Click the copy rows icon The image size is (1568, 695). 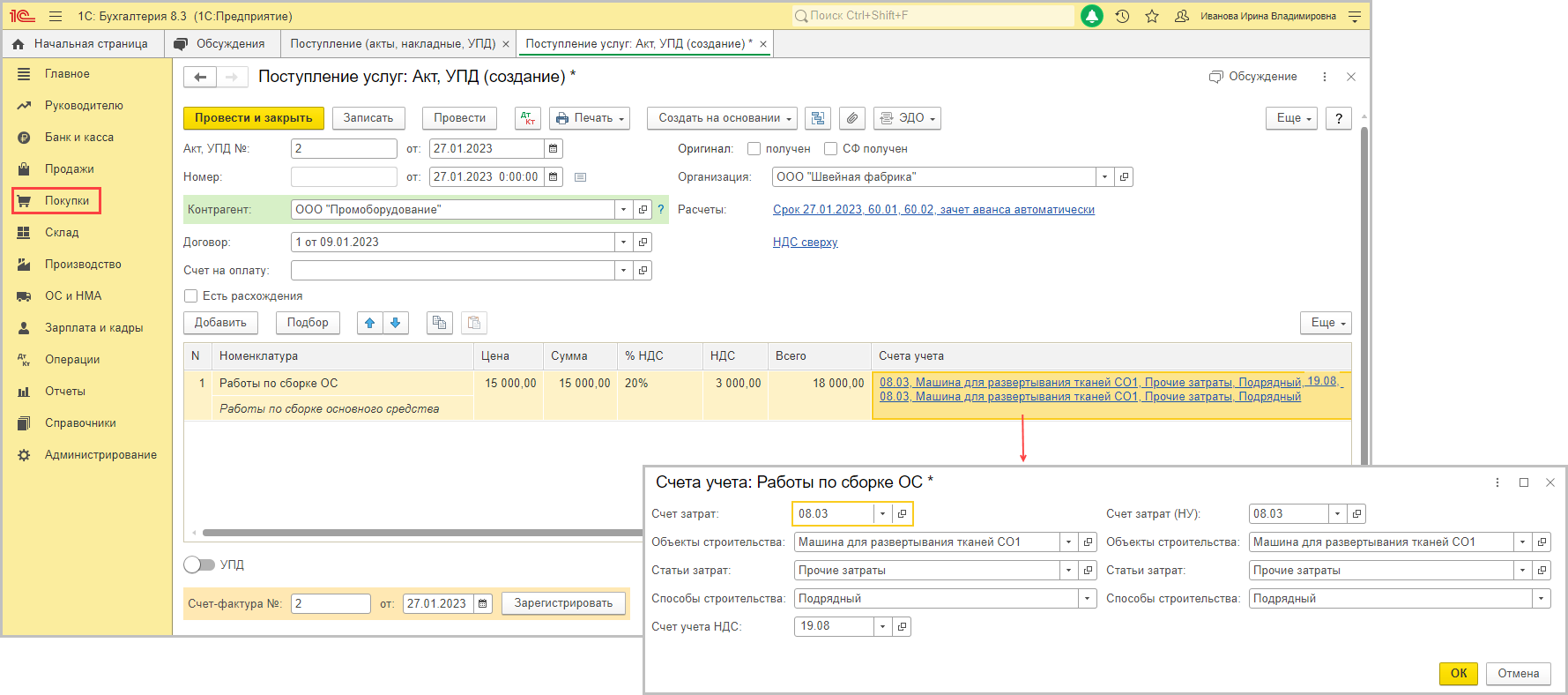pyautogui.click(x=439, y=323)
